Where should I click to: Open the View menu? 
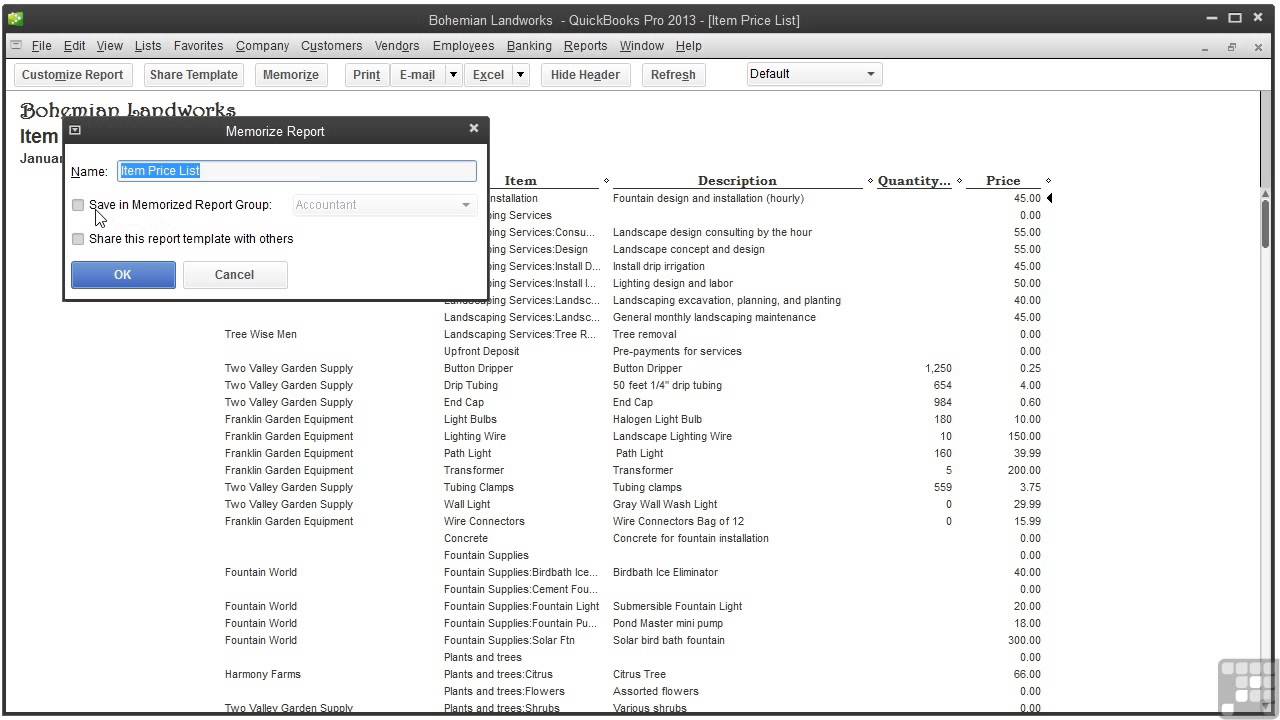(x=109, y=46)
